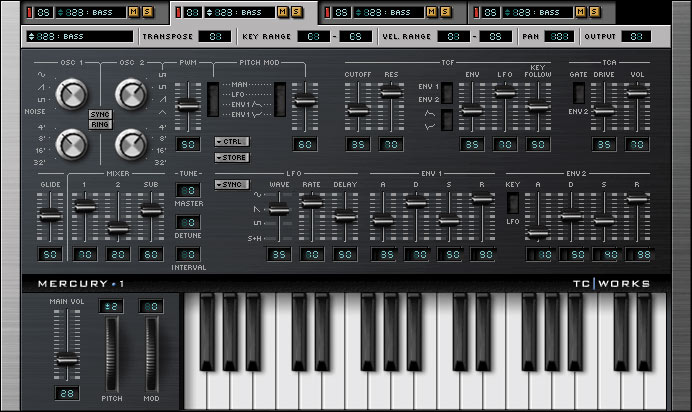692x412 pixels.
Task: Open the LFO SYNC dropdown
Action: pyautogui.click(x=232, y=184)
